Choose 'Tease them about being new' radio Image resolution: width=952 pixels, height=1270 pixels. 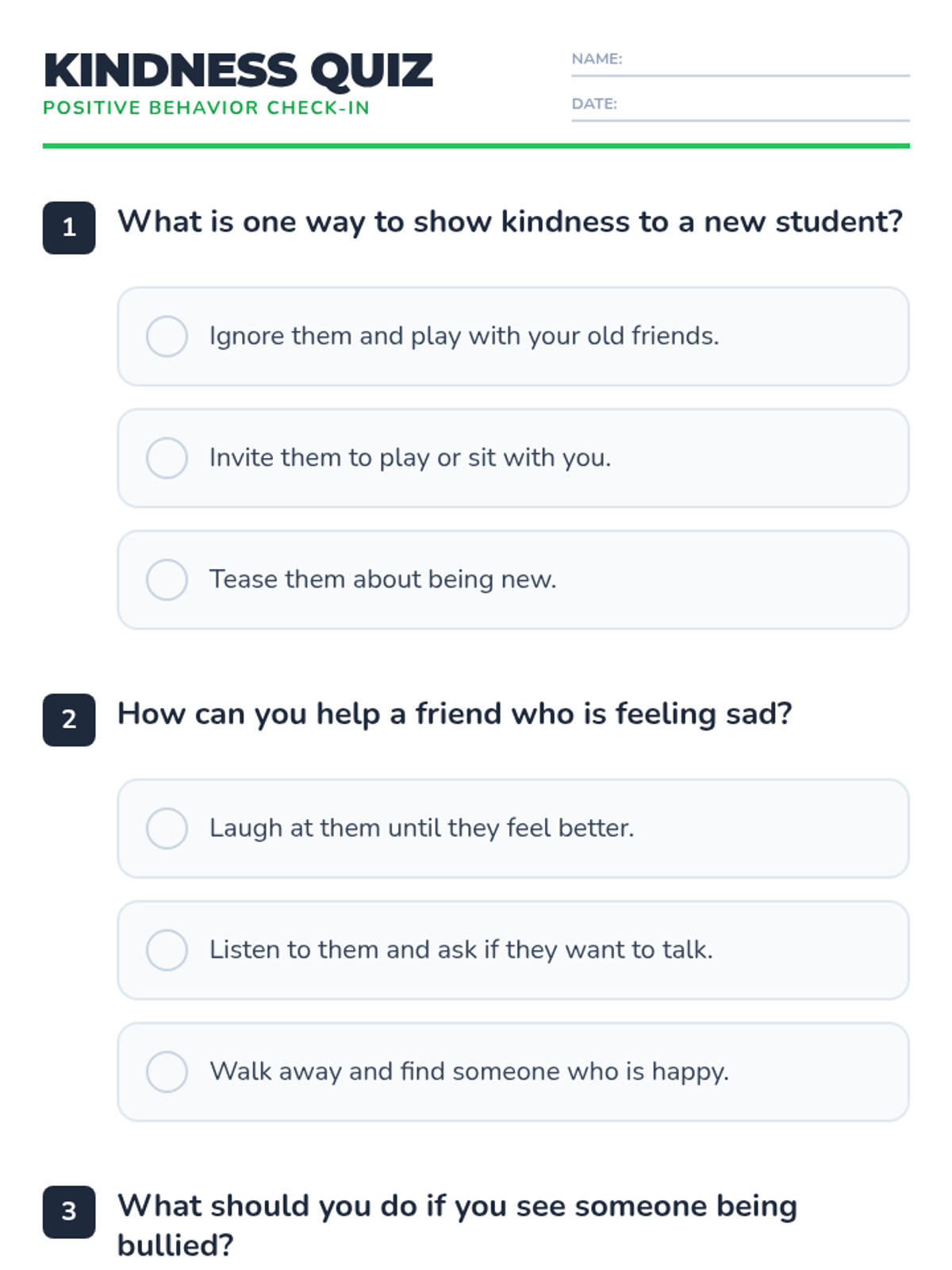[167, 579]
